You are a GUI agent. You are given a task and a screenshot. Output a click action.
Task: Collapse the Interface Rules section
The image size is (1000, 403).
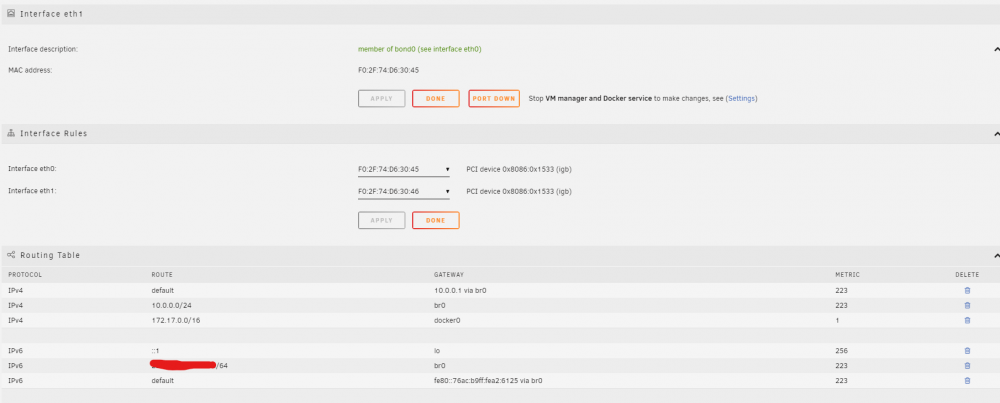point(996,134)
